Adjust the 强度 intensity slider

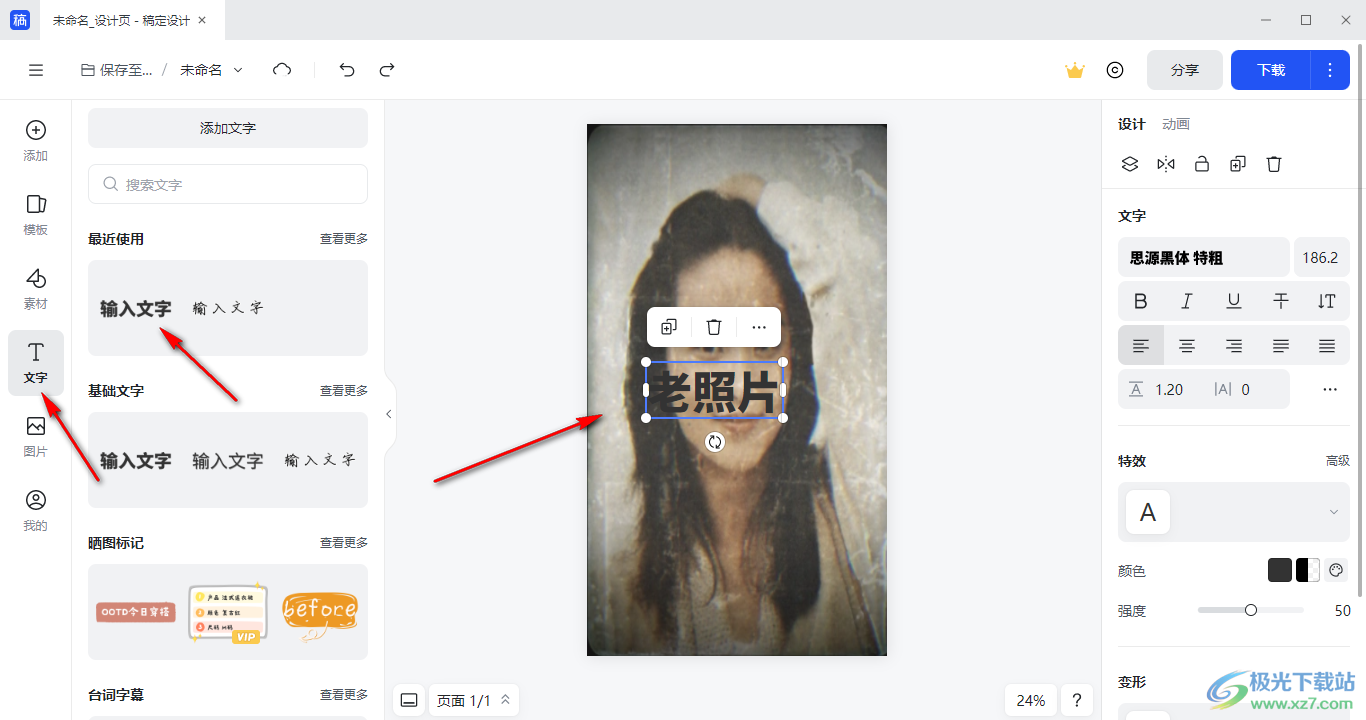(x=1251, y=610)
